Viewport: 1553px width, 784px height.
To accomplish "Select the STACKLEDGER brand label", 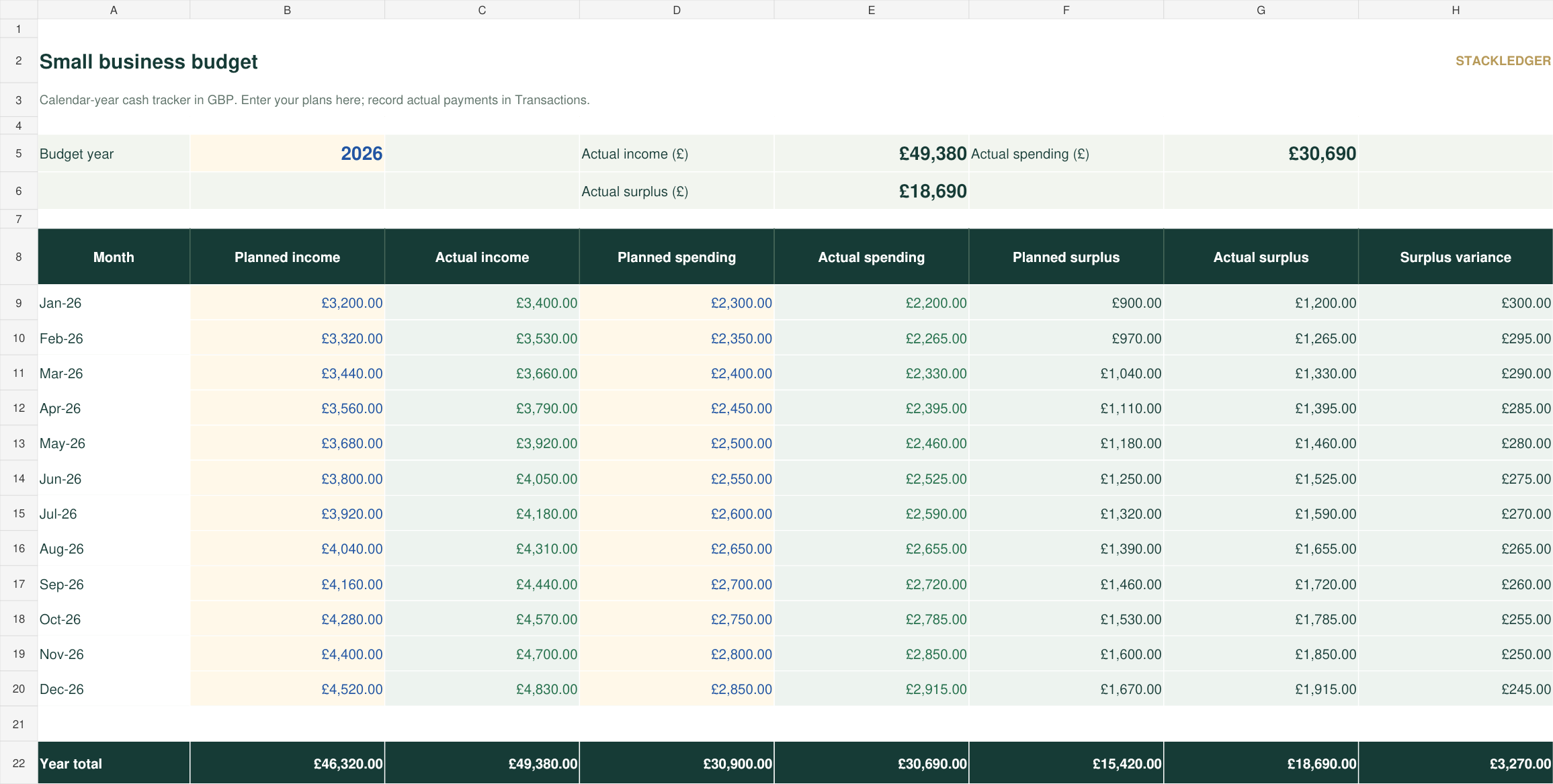I will point(1503,61).
